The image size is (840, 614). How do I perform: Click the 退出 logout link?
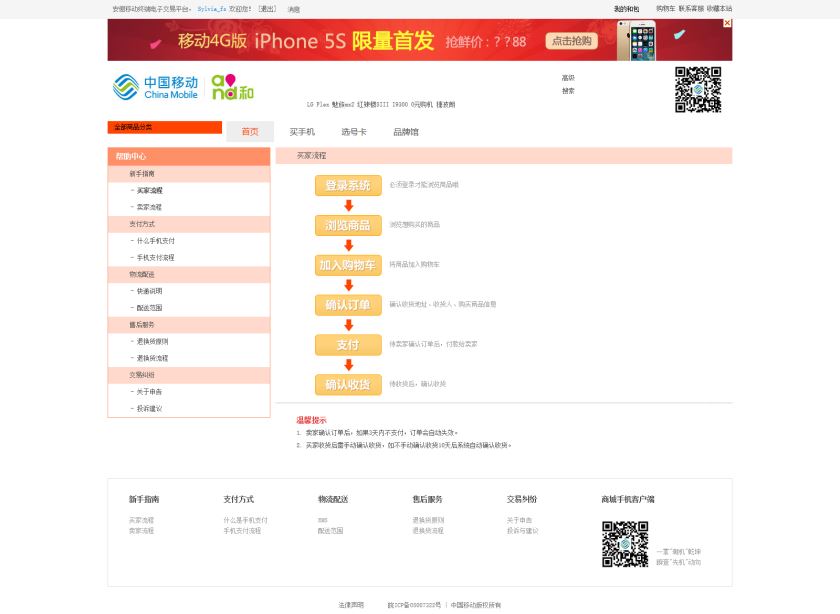267,9
